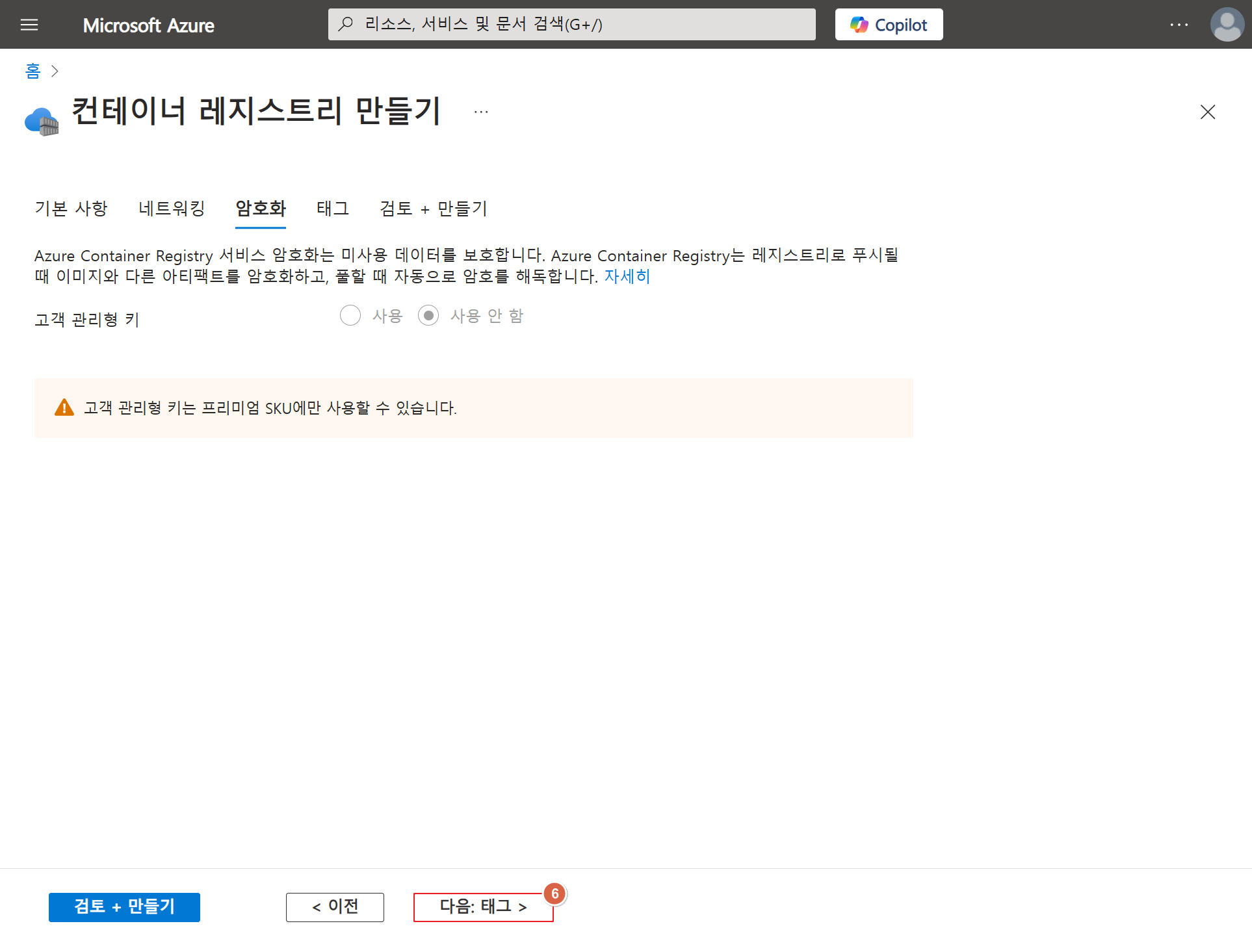Open the hamburger portal menu
This screenshot has width=1252, height=952.
(x=29, y=25)
